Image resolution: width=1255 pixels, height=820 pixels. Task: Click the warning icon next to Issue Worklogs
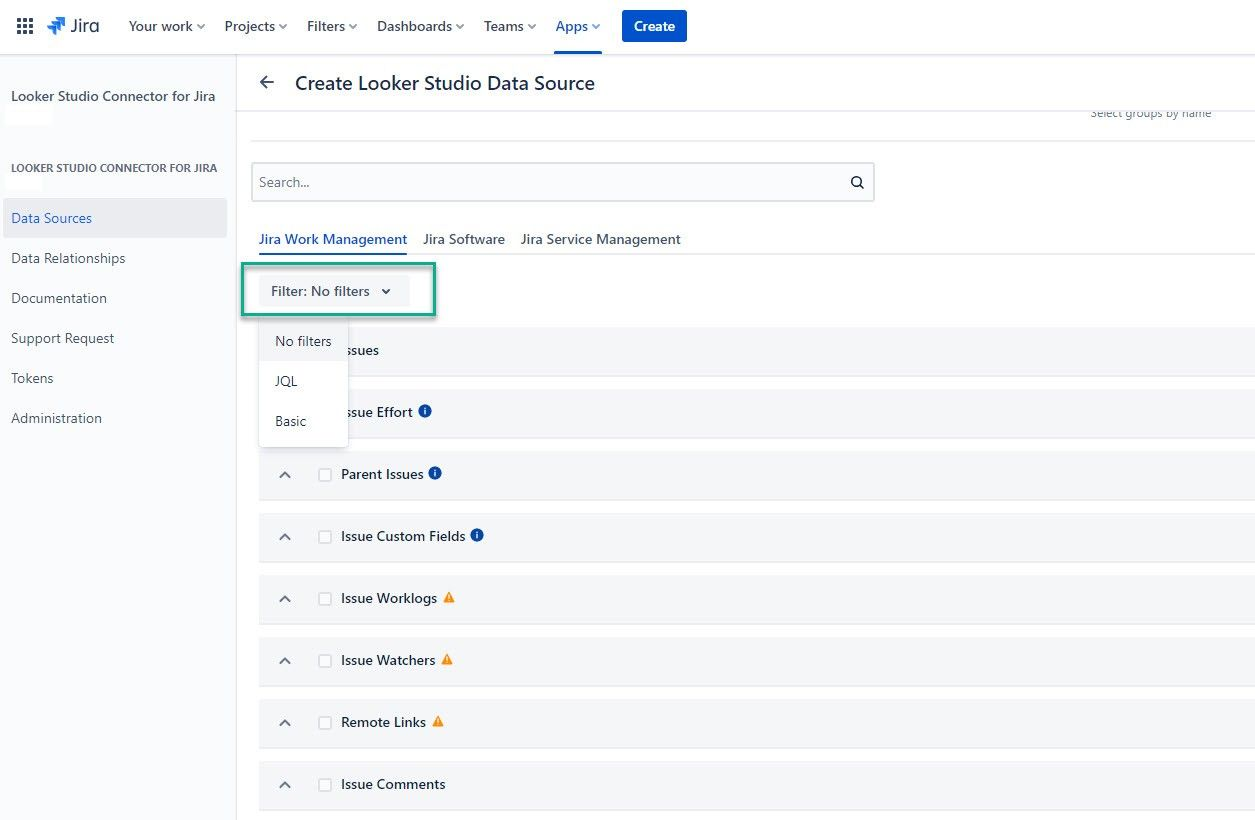click(x=448, y=597)
